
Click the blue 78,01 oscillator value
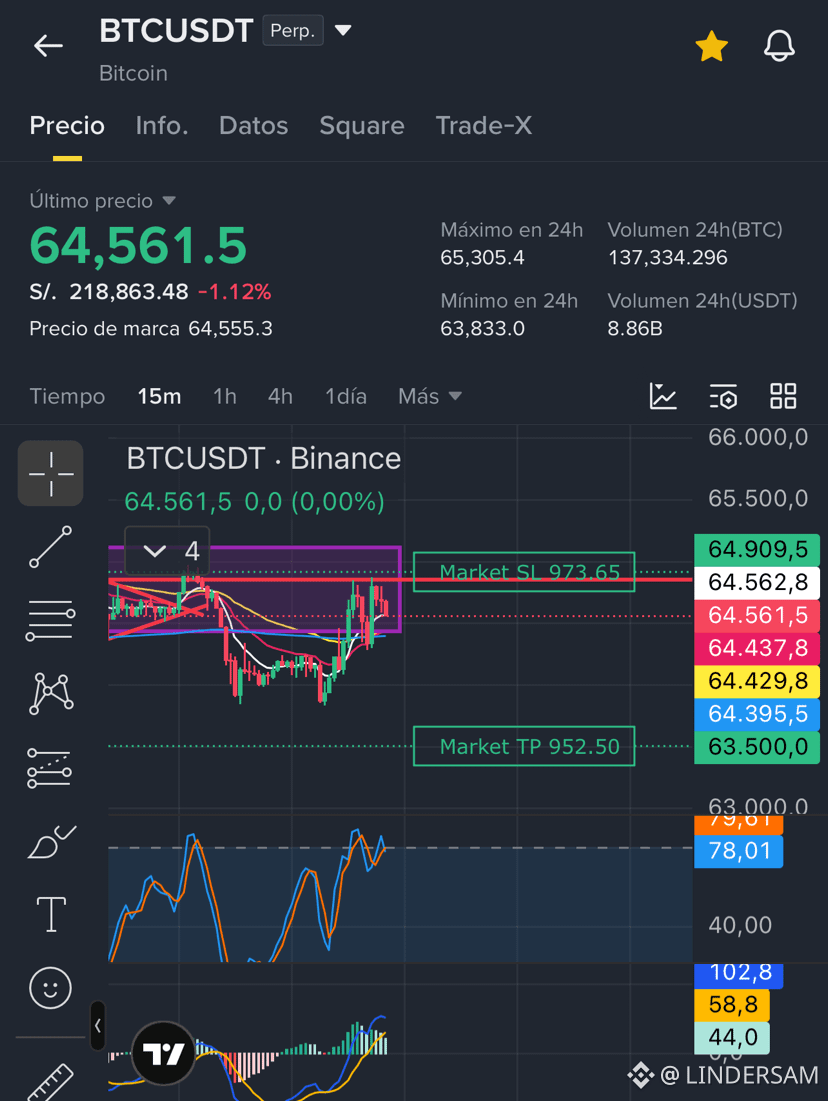pyautogui.click(x=738, y=851)
